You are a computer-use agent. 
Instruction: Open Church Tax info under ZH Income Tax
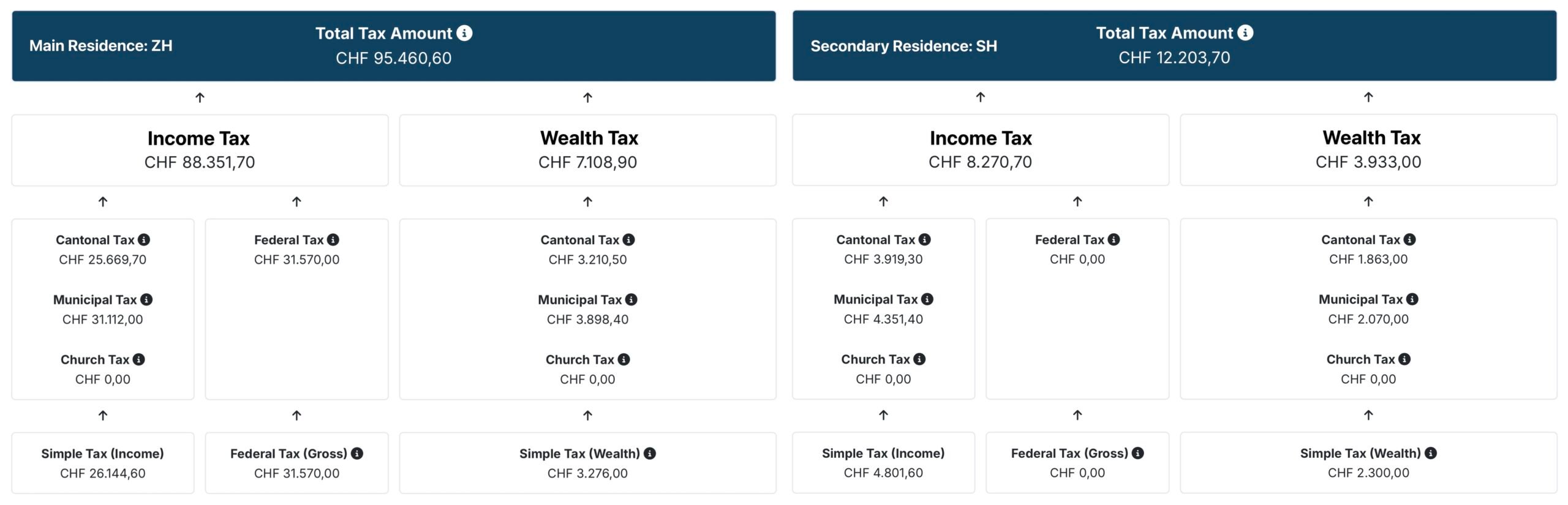point(139,359)
